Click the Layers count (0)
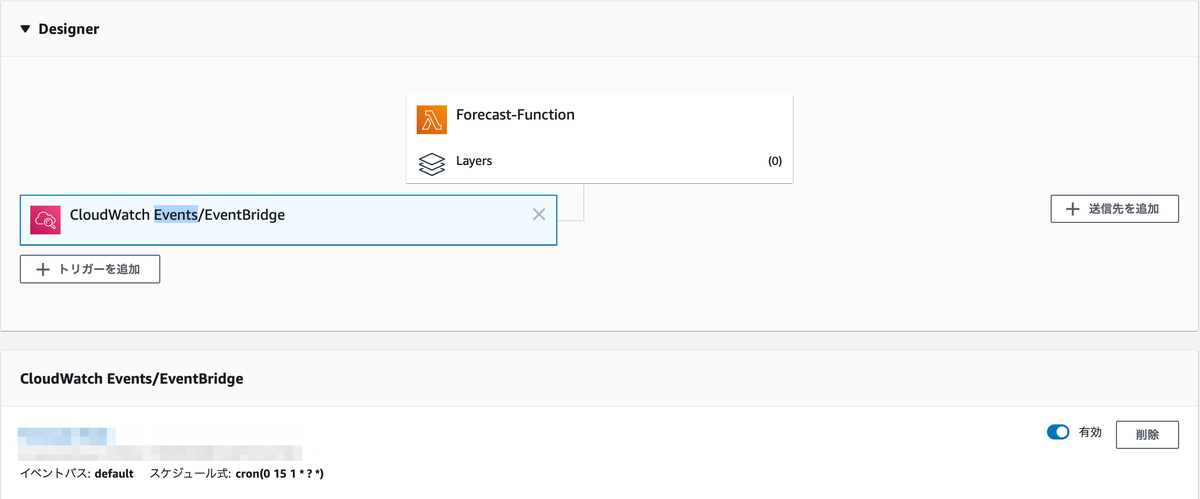 [x=775, y=161]
